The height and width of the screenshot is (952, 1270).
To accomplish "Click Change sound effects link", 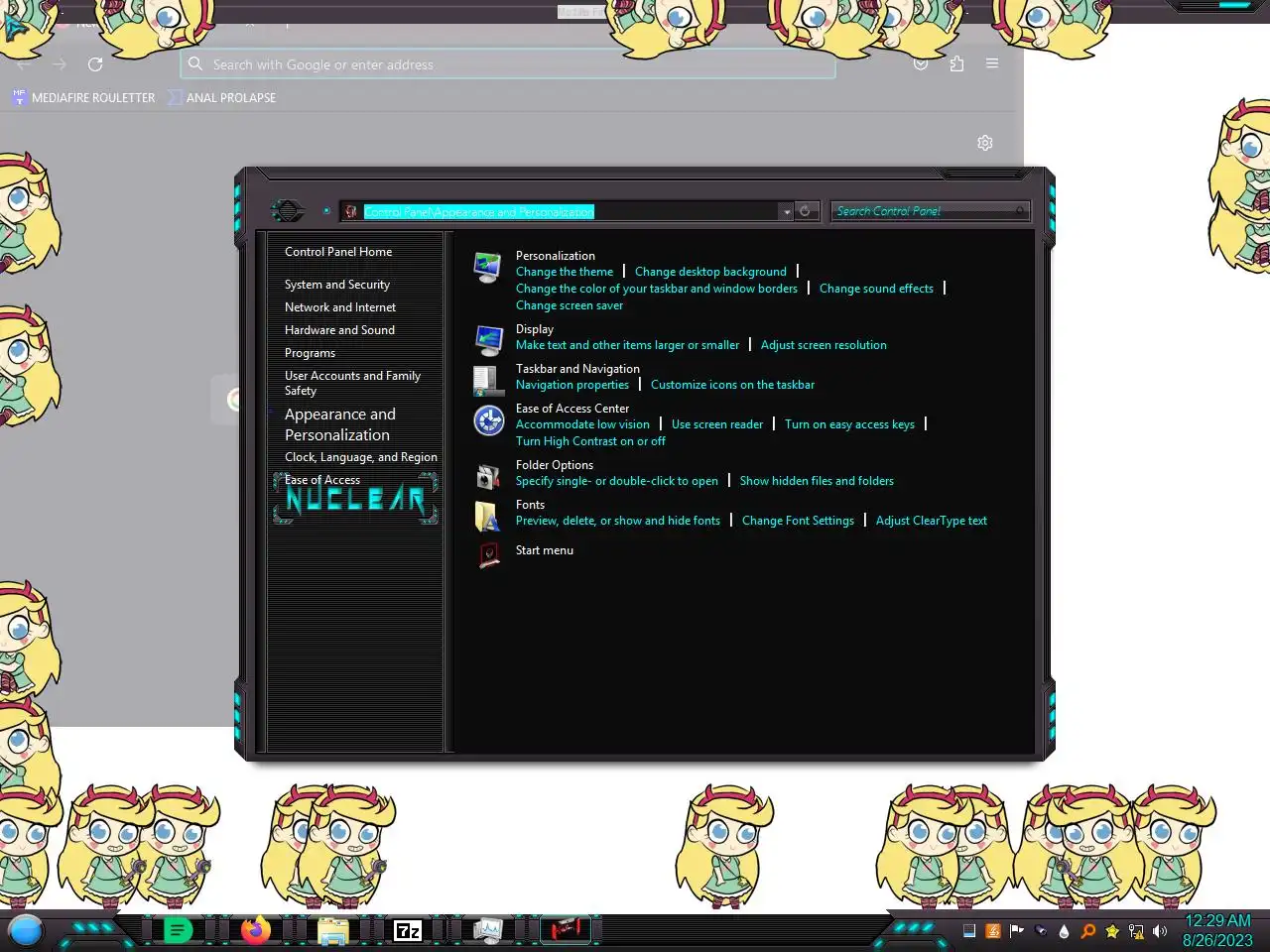I will click(876, 289).
